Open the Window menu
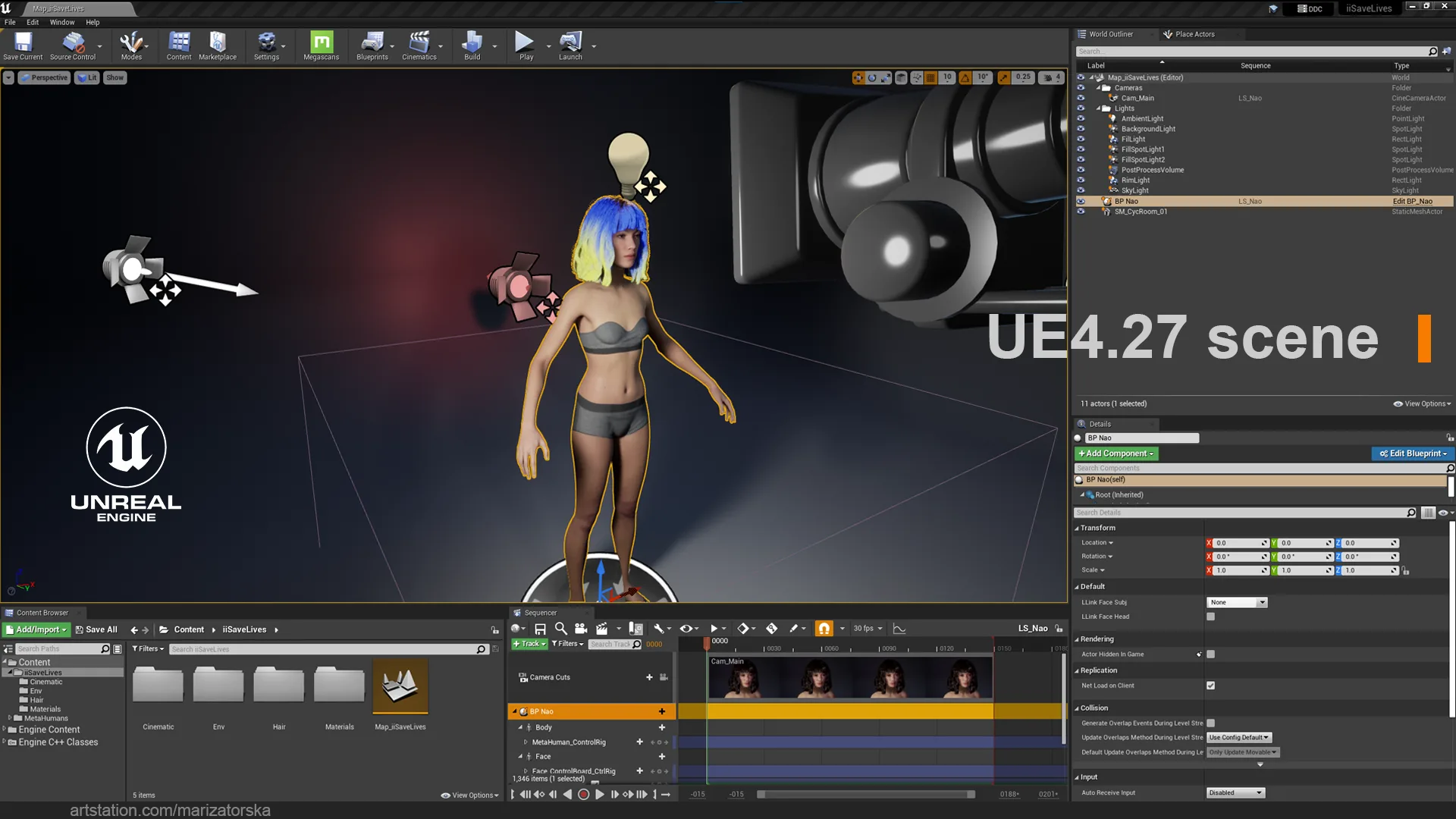 [62, 22]
